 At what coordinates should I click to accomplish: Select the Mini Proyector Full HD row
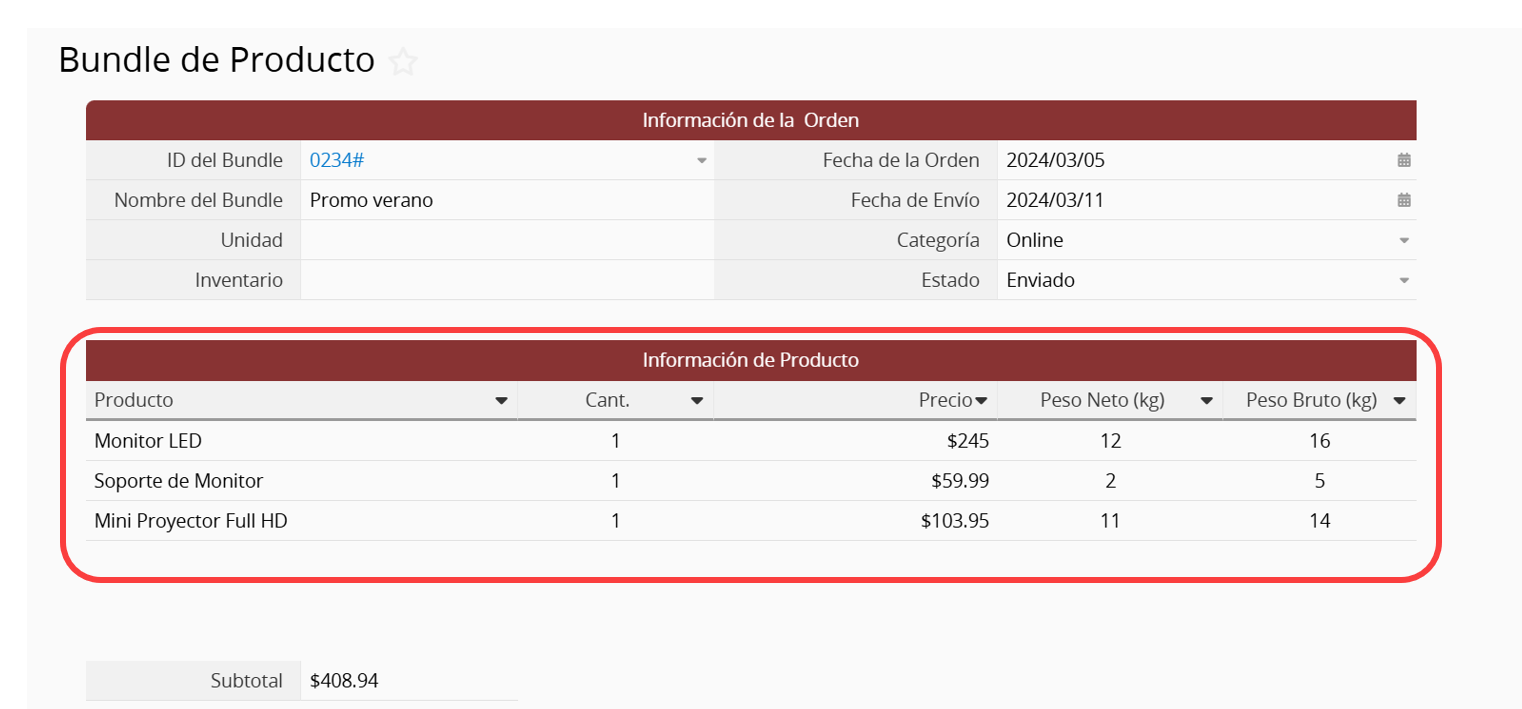click(x=190, y=521)
